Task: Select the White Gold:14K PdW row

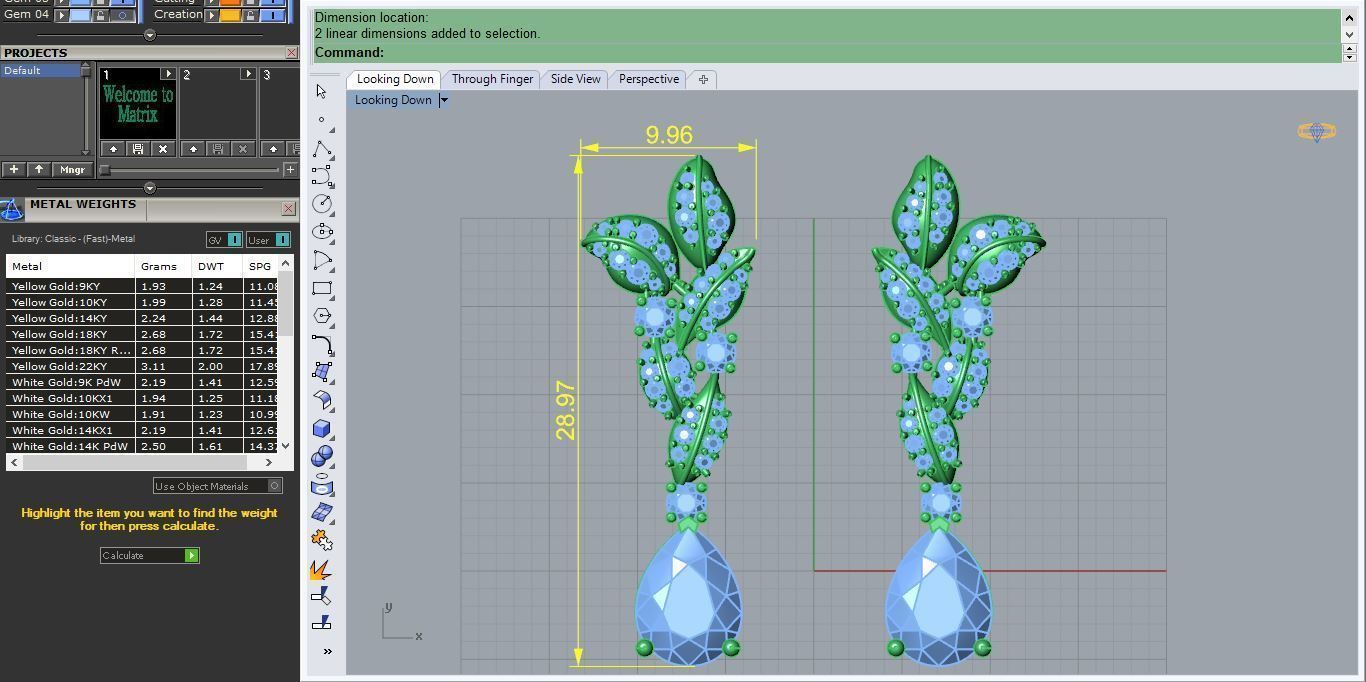Action: [142, 446]
